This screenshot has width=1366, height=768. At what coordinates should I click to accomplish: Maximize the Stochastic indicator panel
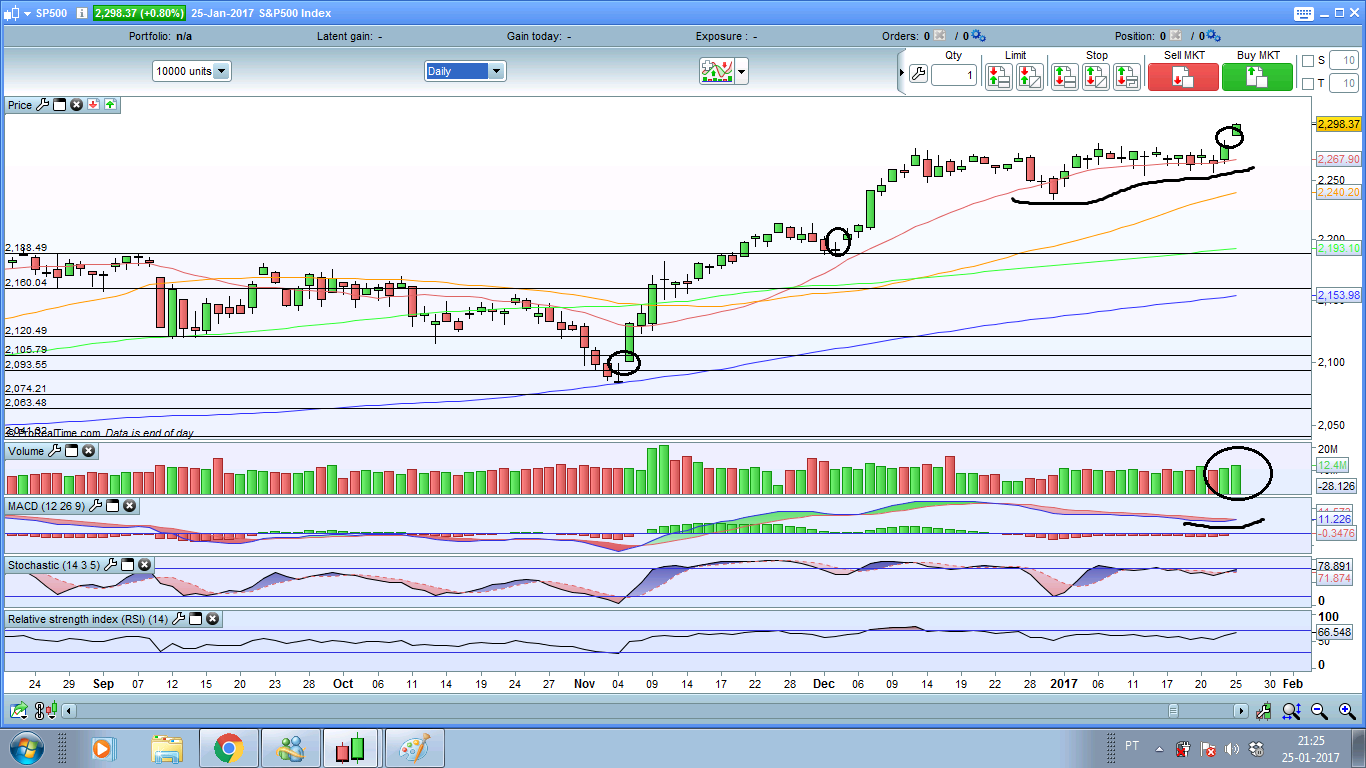click(x=128, y=565)
